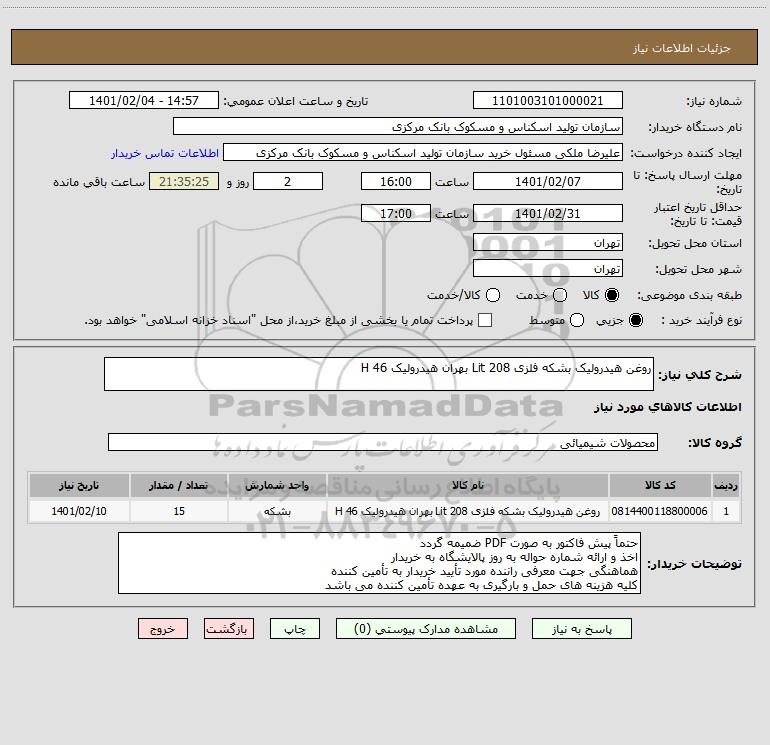The image size is (770, 745).
Task: Click the delivery province field تهران
Action: (x=548, y=242)
